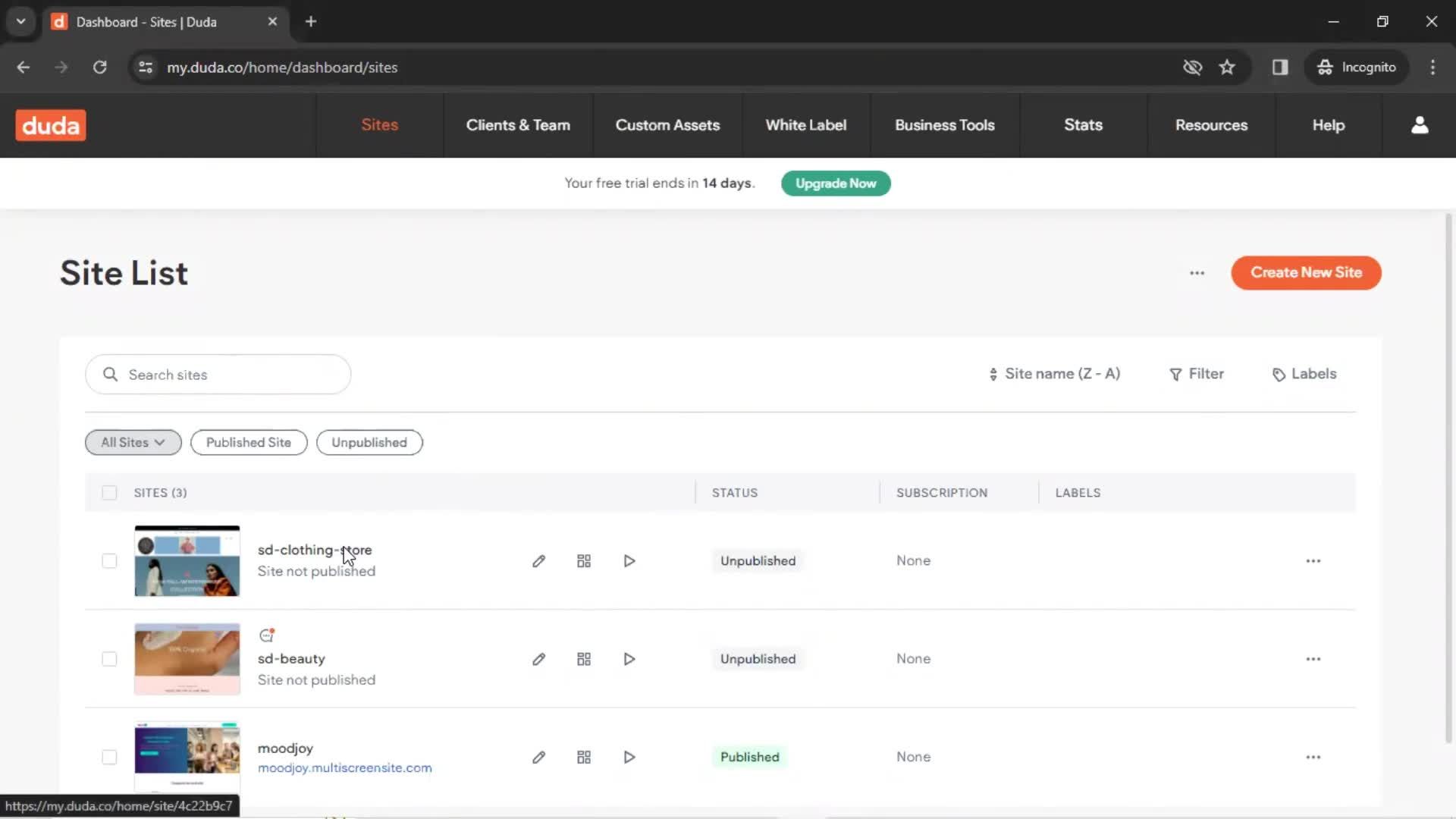This screenshot has width=1456, height=819.
Task: Click the address bar URL
Action: (x=282, y=67)
